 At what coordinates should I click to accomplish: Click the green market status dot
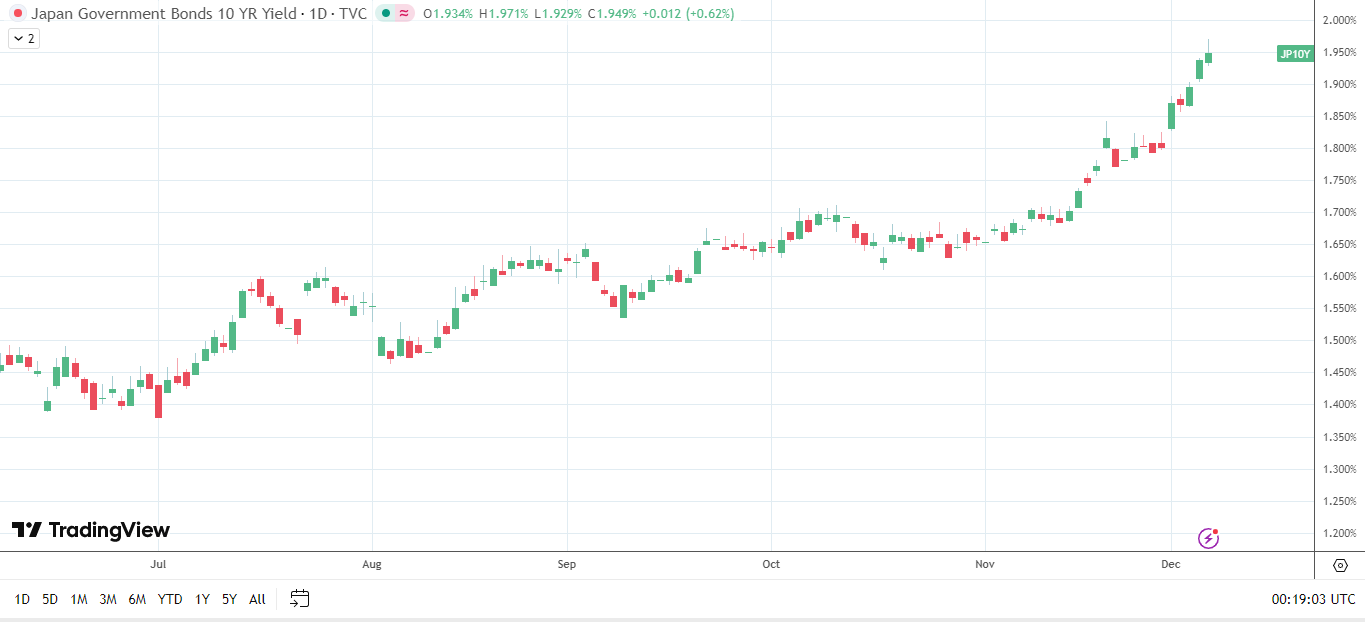[386, 14]
